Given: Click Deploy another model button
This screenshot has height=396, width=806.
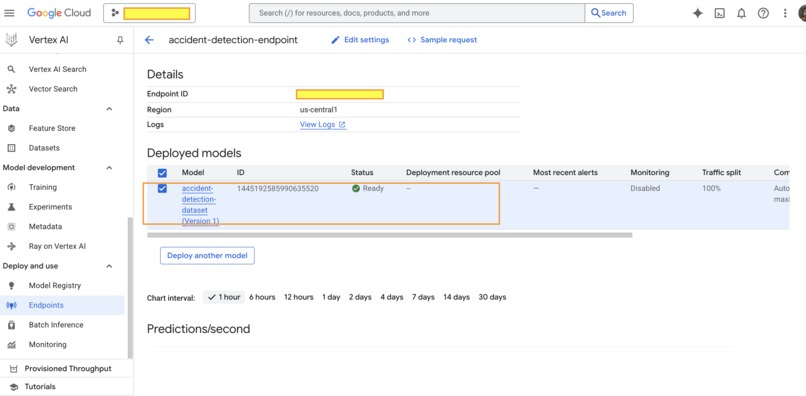Looking at the screenshot, I should 207,256.
